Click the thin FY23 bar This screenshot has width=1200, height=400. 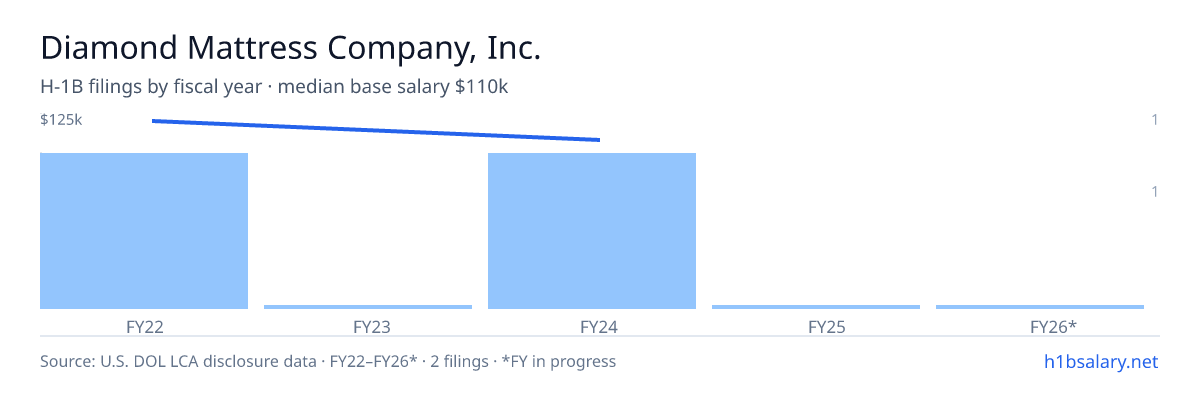368,307
